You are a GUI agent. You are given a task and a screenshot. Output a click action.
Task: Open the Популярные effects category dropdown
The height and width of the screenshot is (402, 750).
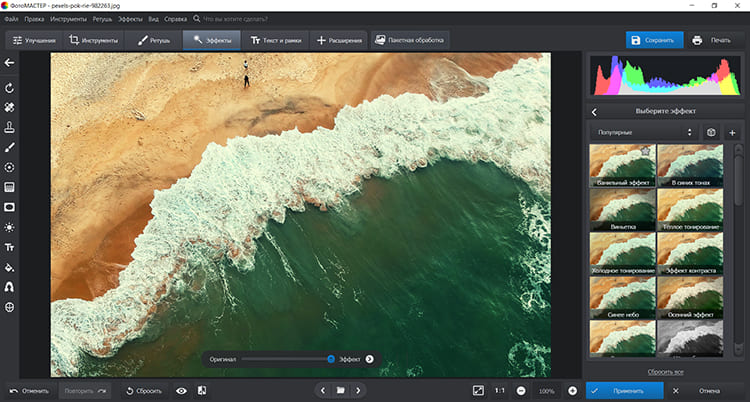tap(643, 132)
